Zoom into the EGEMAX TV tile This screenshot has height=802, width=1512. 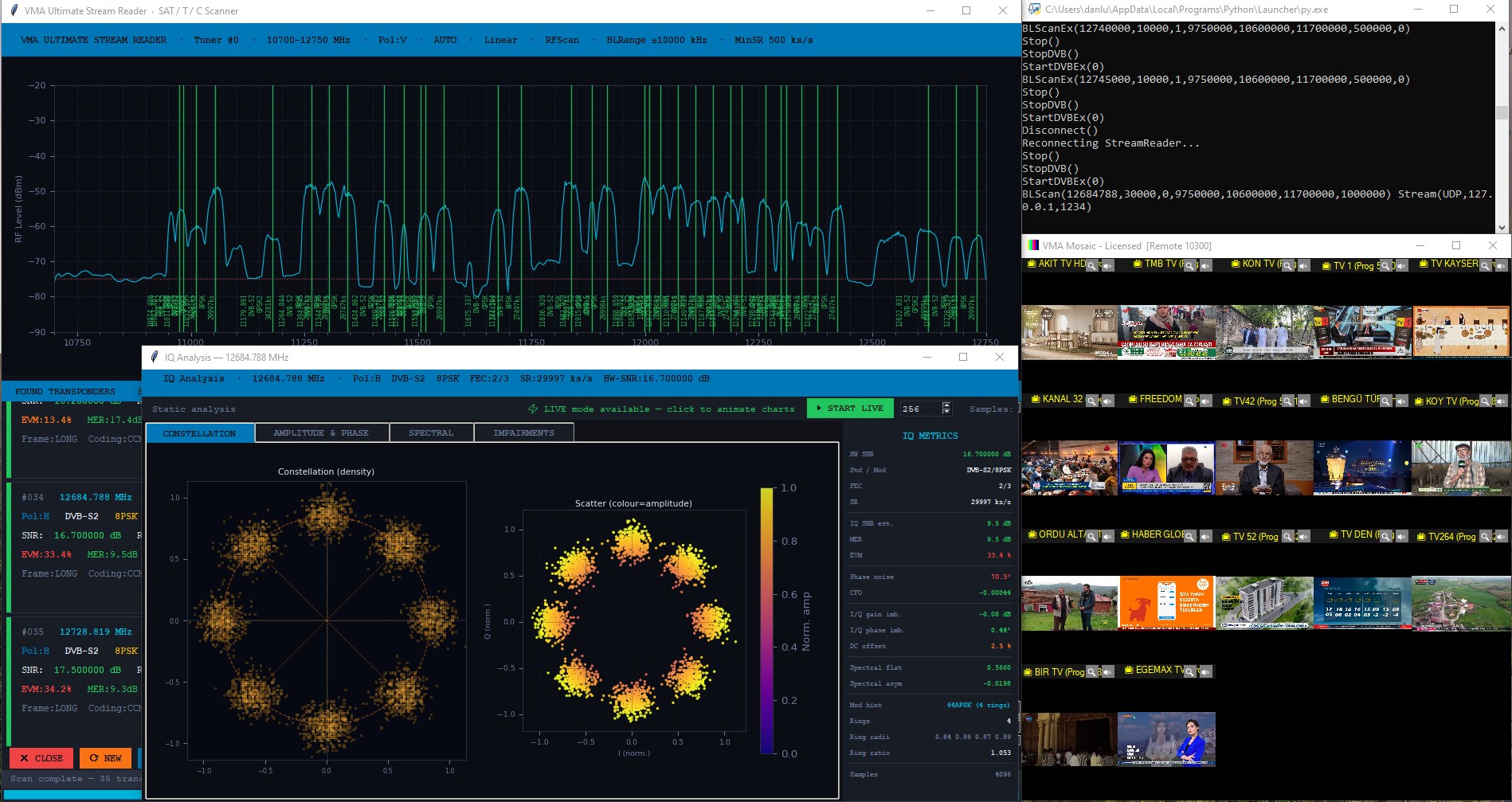[1189, 672]
